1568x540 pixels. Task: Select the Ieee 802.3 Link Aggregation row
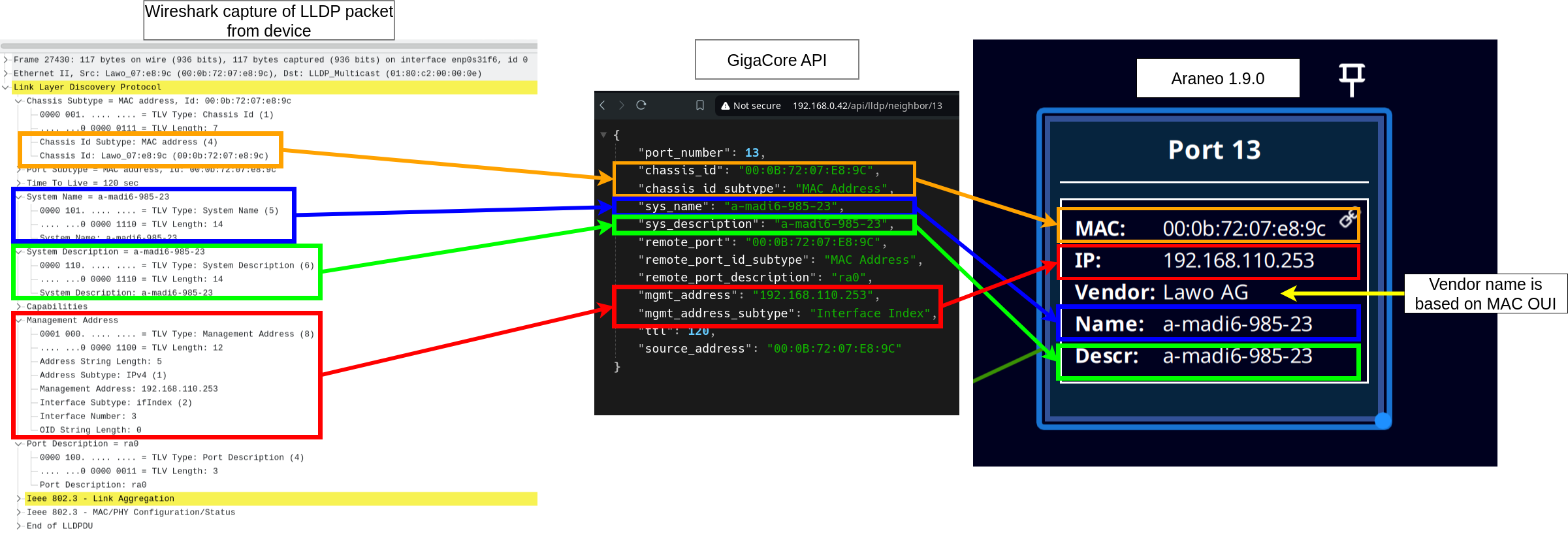[x=100, y=499]
